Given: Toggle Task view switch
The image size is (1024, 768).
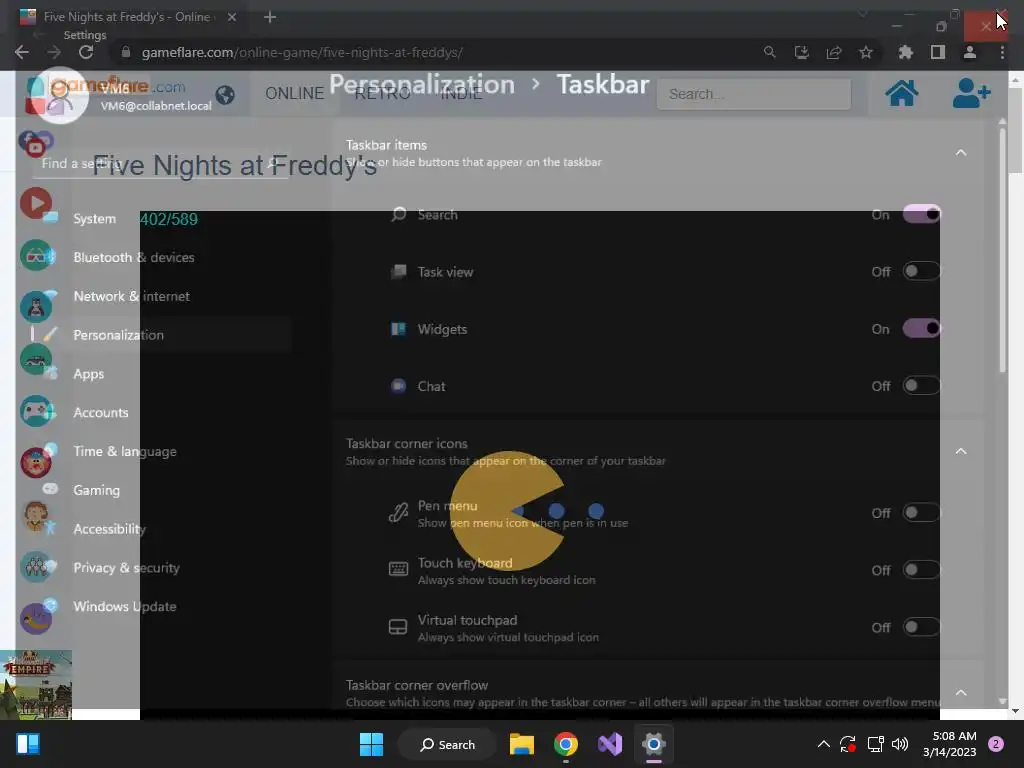Looking at the screenshot, I should [921, 271].
